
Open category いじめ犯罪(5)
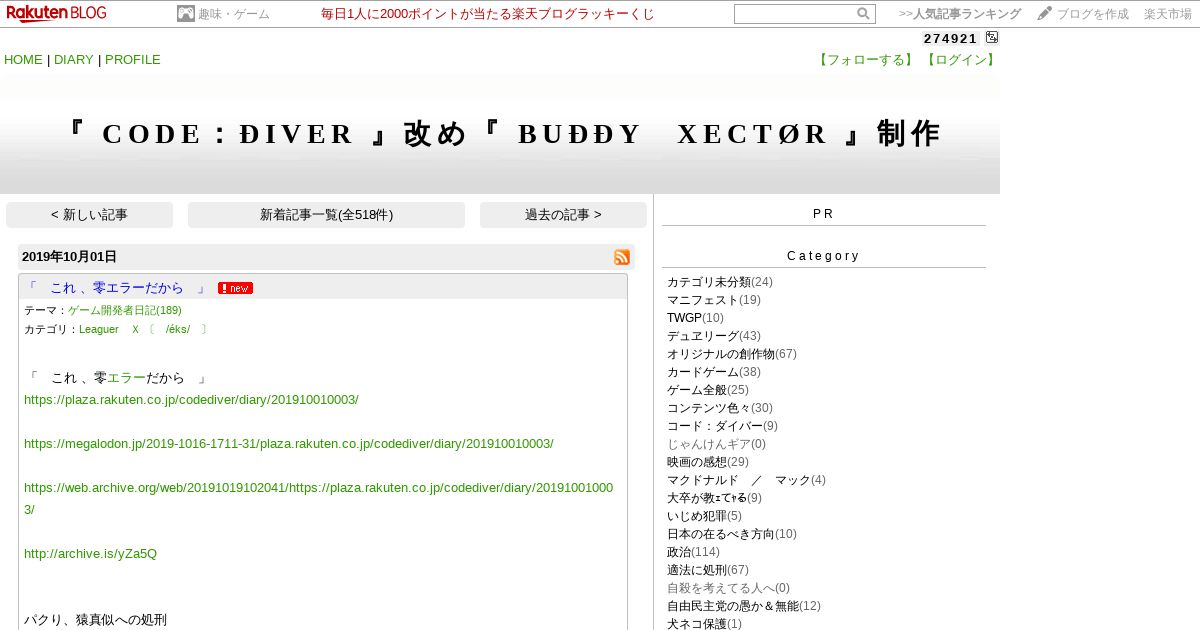704,516
